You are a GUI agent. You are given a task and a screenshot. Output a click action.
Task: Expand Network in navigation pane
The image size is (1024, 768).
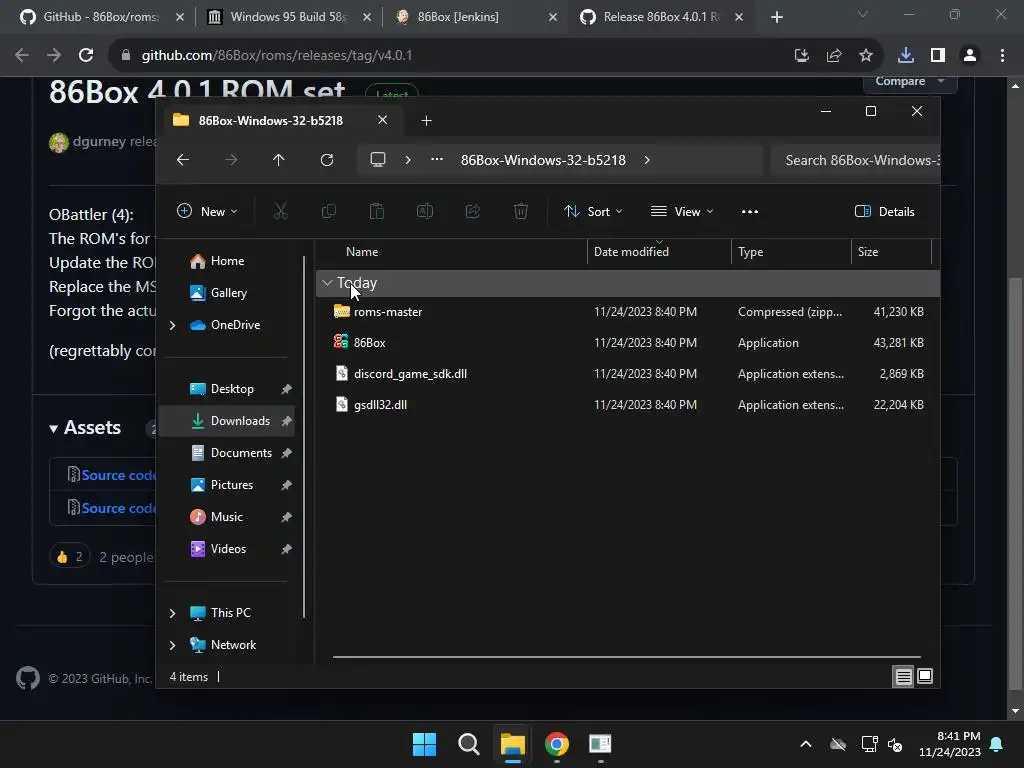(172, 645)
